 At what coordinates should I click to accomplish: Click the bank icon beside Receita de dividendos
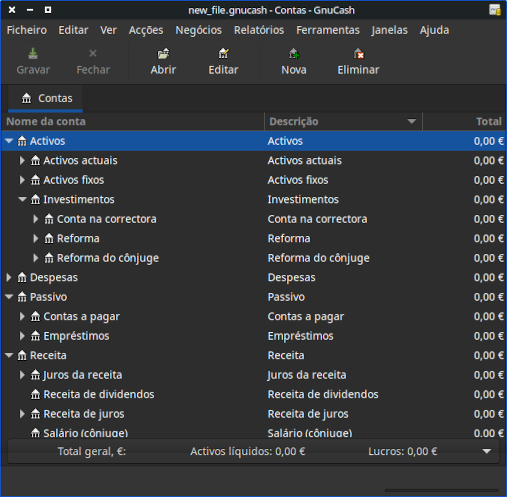(35, 395)
